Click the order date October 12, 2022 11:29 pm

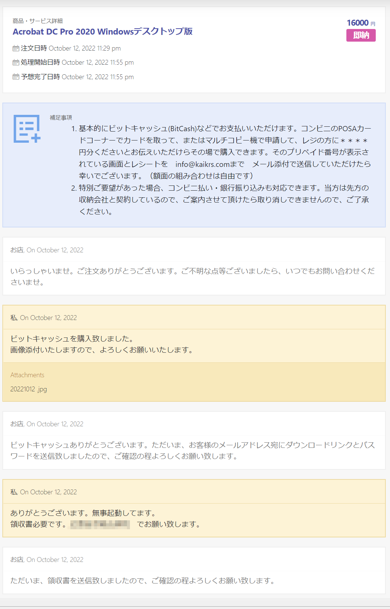[x=85, y=49]
